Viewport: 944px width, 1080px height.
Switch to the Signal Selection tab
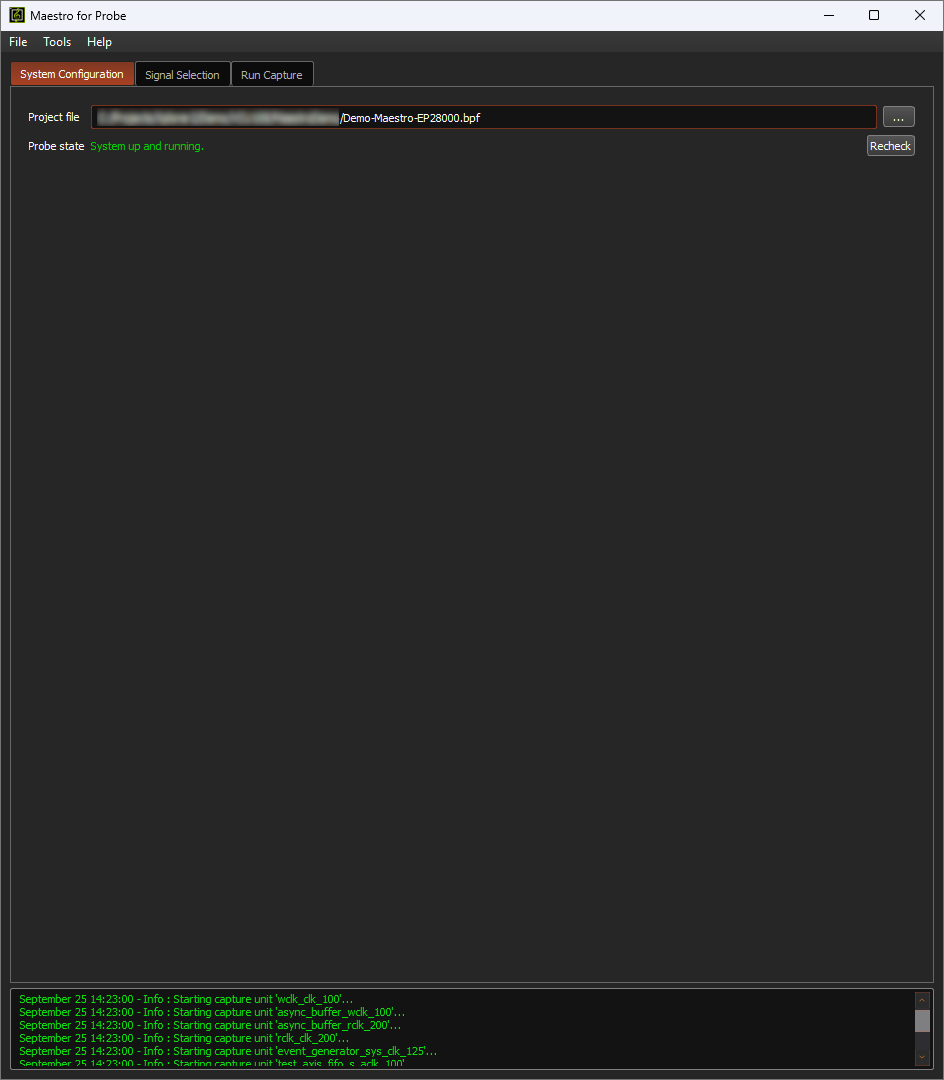[182, 74]
